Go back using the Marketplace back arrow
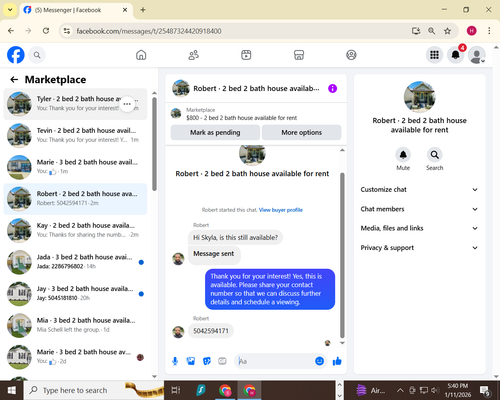 point(14,79)
